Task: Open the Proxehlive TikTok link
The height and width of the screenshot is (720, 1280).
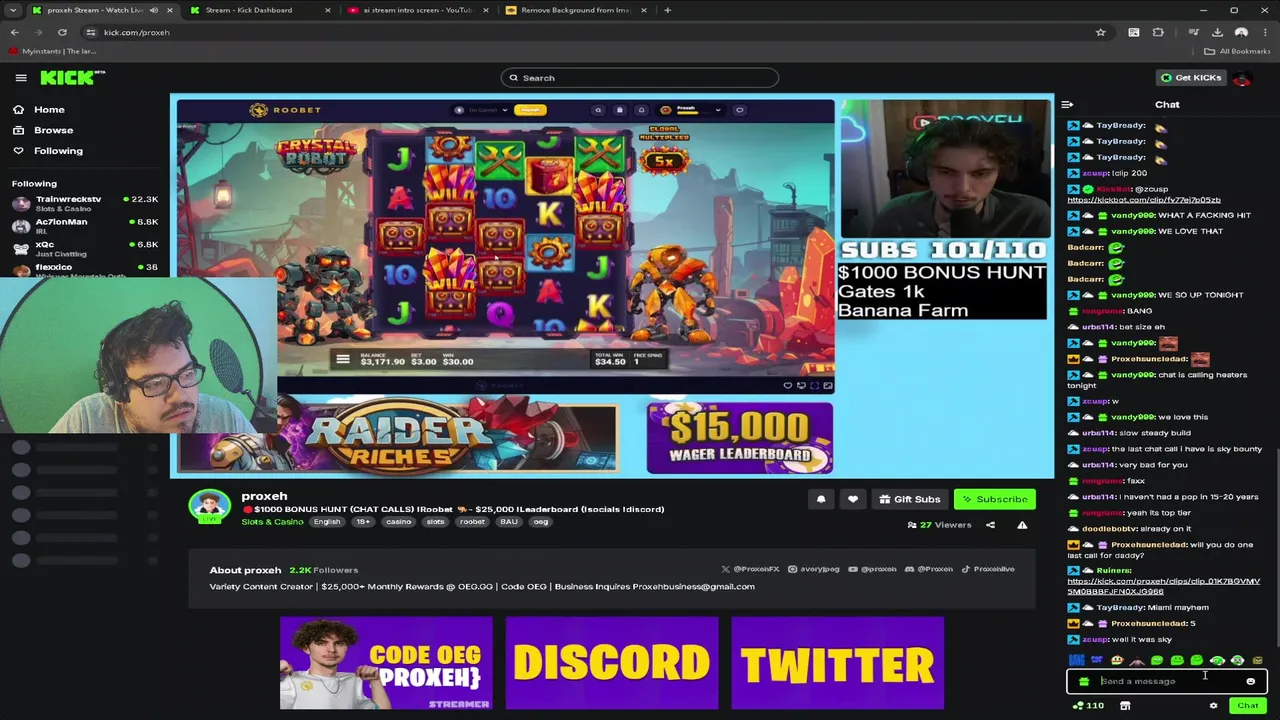Action: [x=988, y=569]
